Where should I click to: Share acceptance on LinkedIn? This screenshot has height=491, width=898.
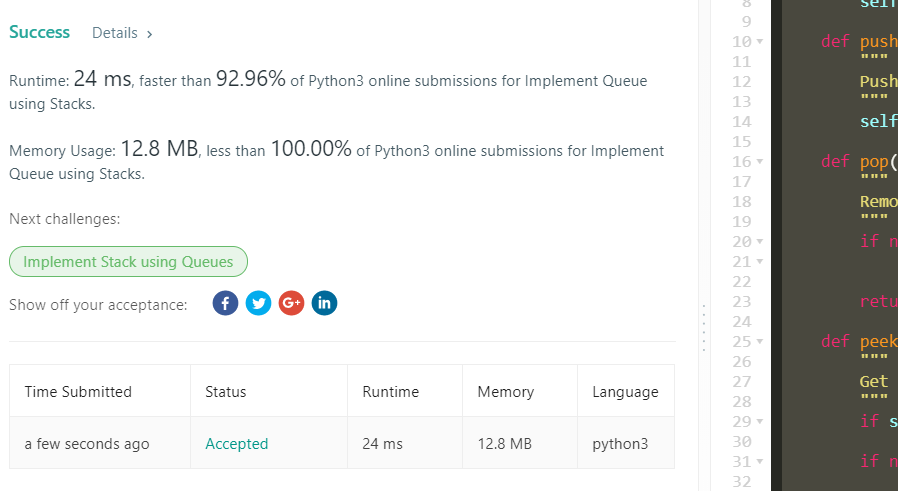(324, 303)
